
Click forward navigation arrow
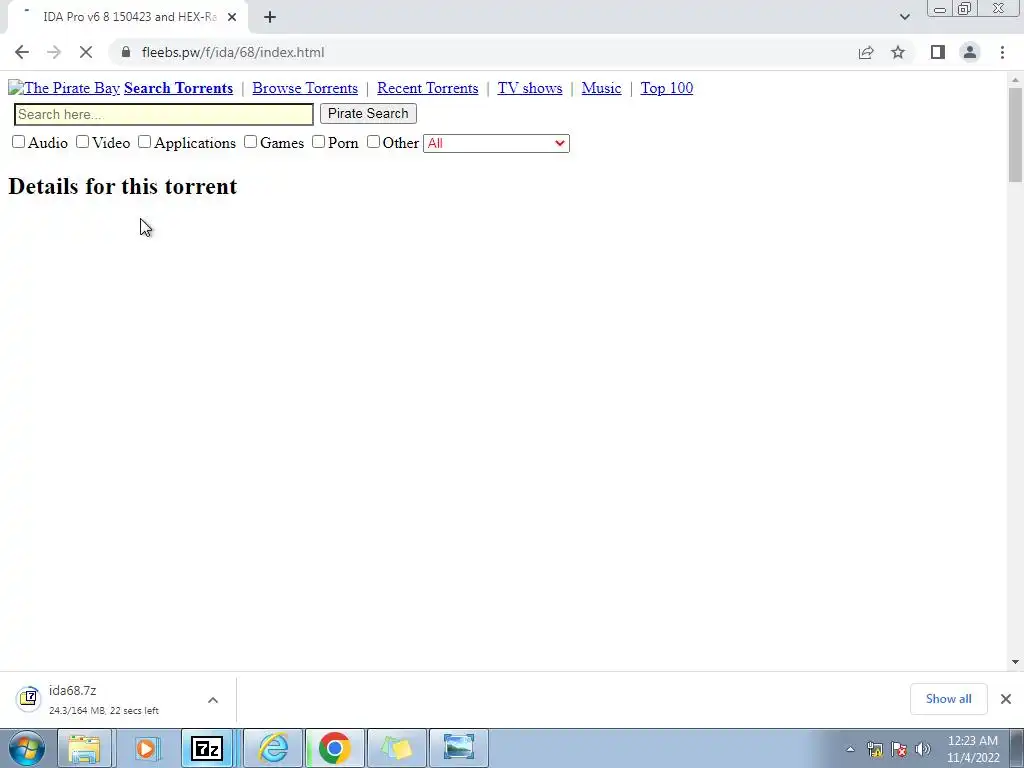click(54, 52)
